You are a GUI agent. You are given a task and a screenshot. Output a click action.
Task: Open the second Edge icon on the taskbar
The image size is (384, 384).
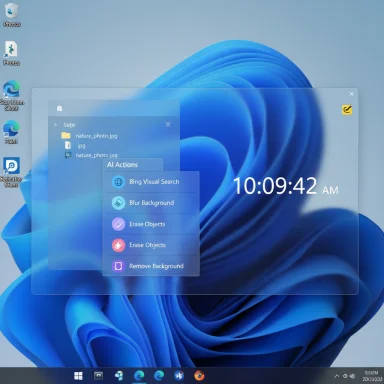(159, 376)
